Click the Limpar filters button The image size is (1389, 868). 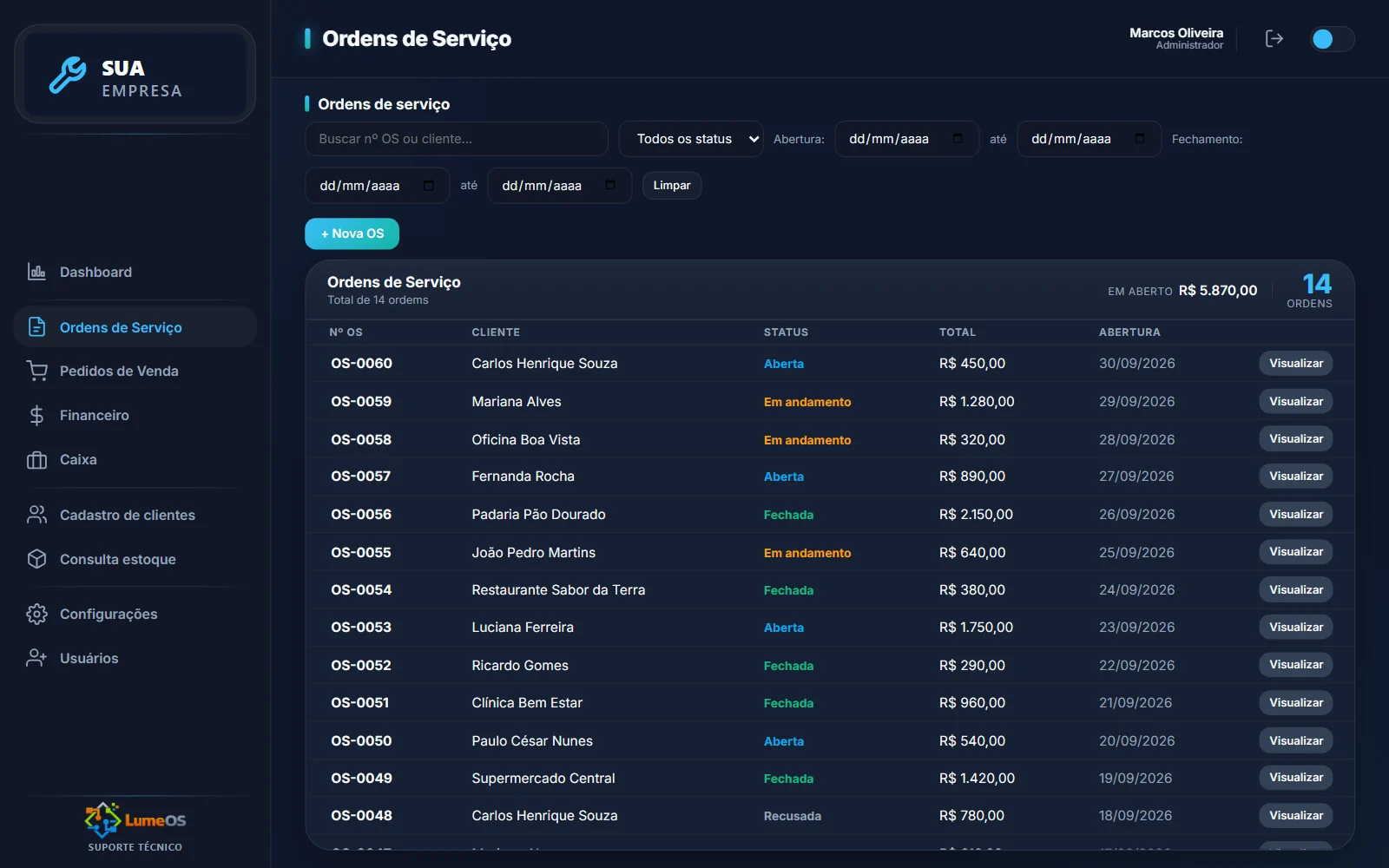click(x=672, y=186)
